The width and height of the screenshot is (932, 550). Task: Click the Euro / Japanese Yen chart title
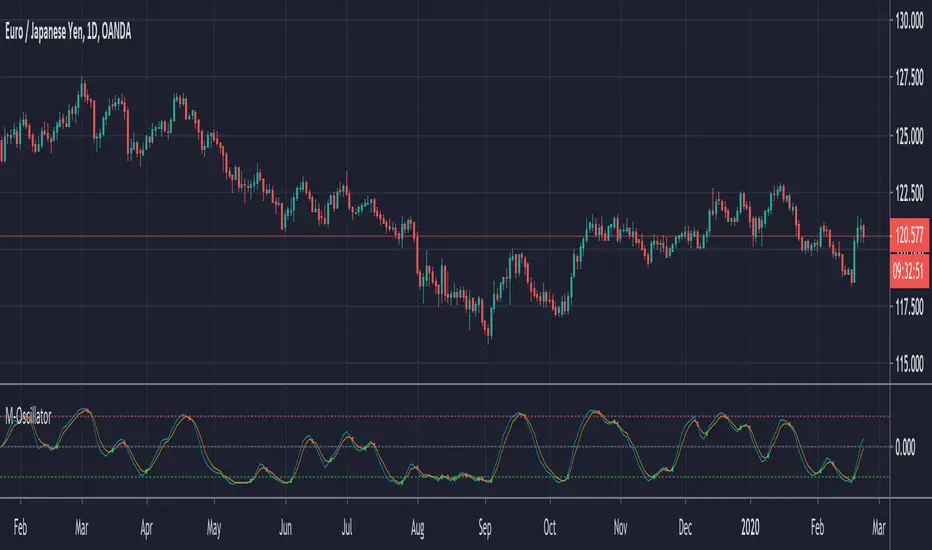(68, 32)
